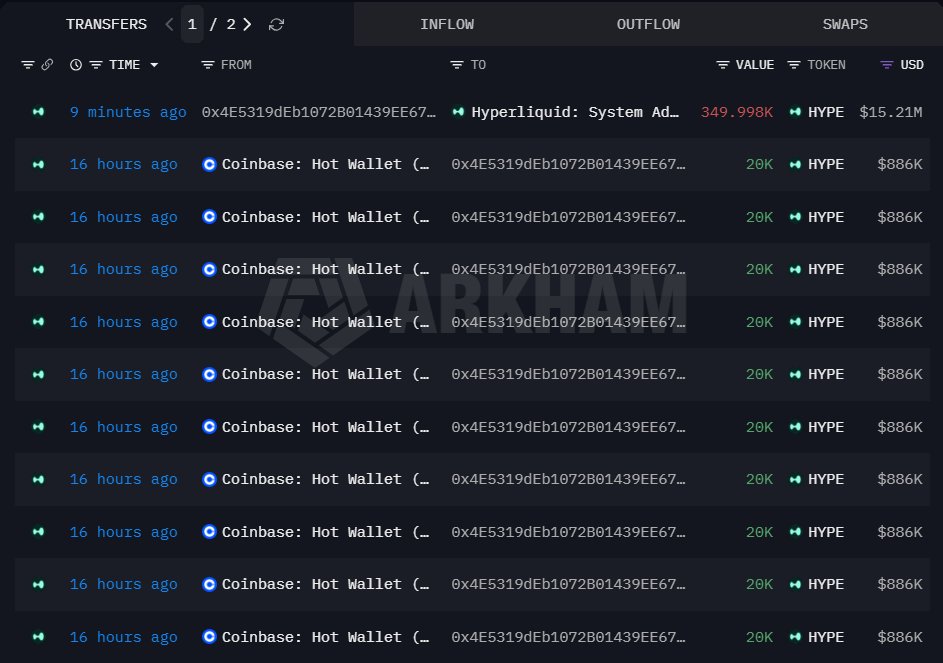Open the TRANSFERS tab
The image size is (943, 663).
(106, 24)
